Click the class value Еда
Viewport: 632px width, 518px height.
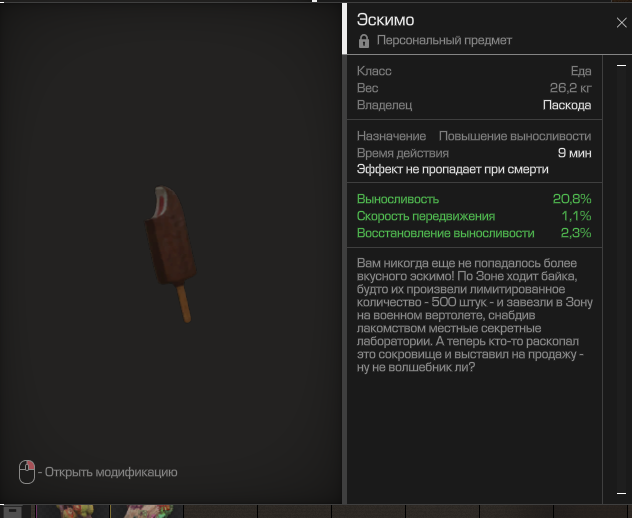pos(581,71)
